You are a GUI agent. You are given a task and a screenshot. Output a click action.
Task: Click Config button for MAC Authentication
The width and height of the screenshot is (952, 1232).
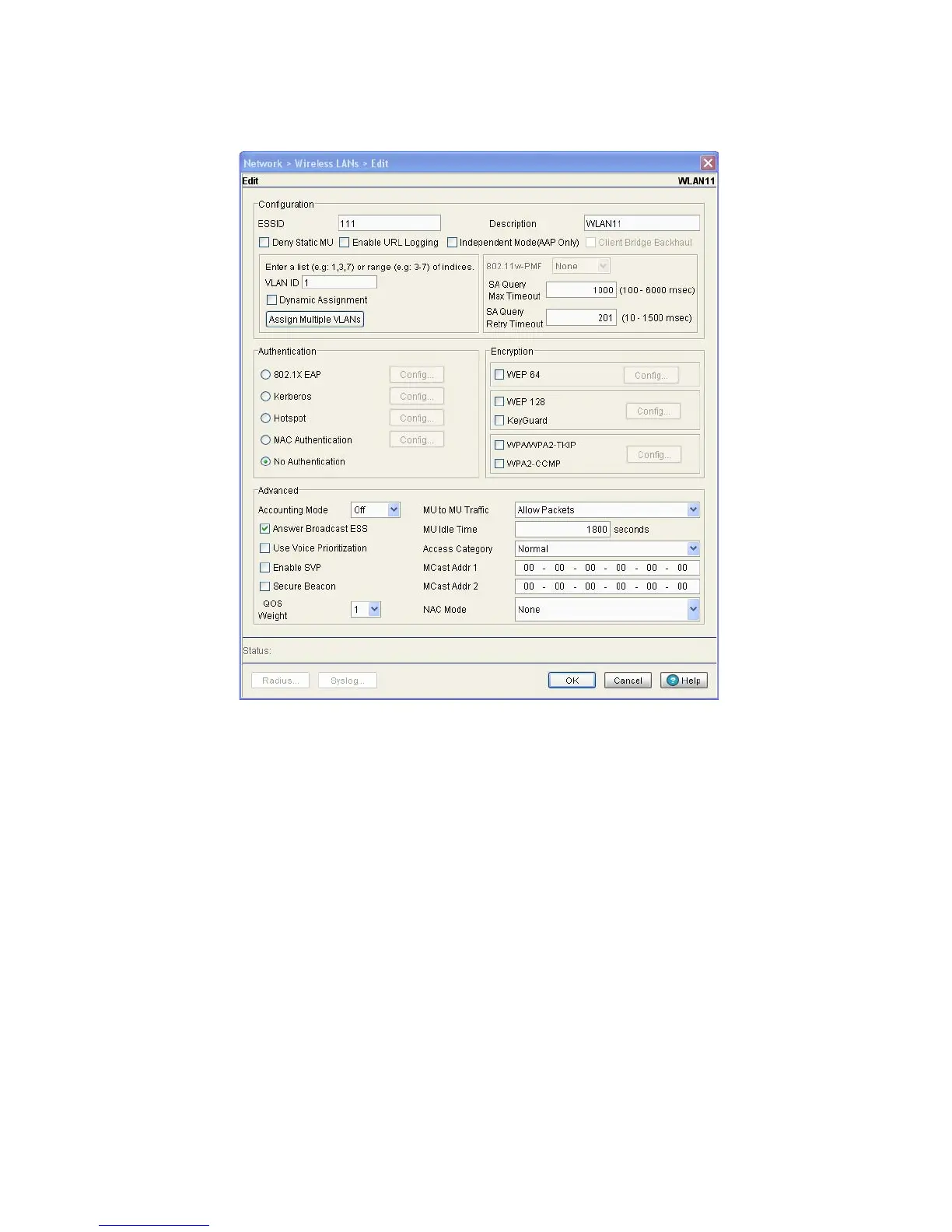(417, 440)
